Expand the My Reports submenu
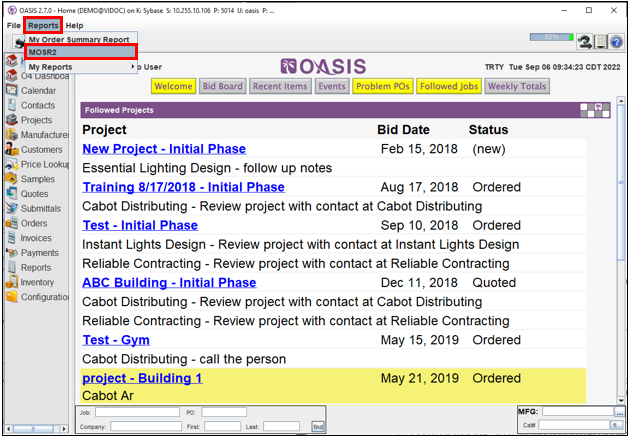This screenshot has width=631, height=439. [81, 67]
